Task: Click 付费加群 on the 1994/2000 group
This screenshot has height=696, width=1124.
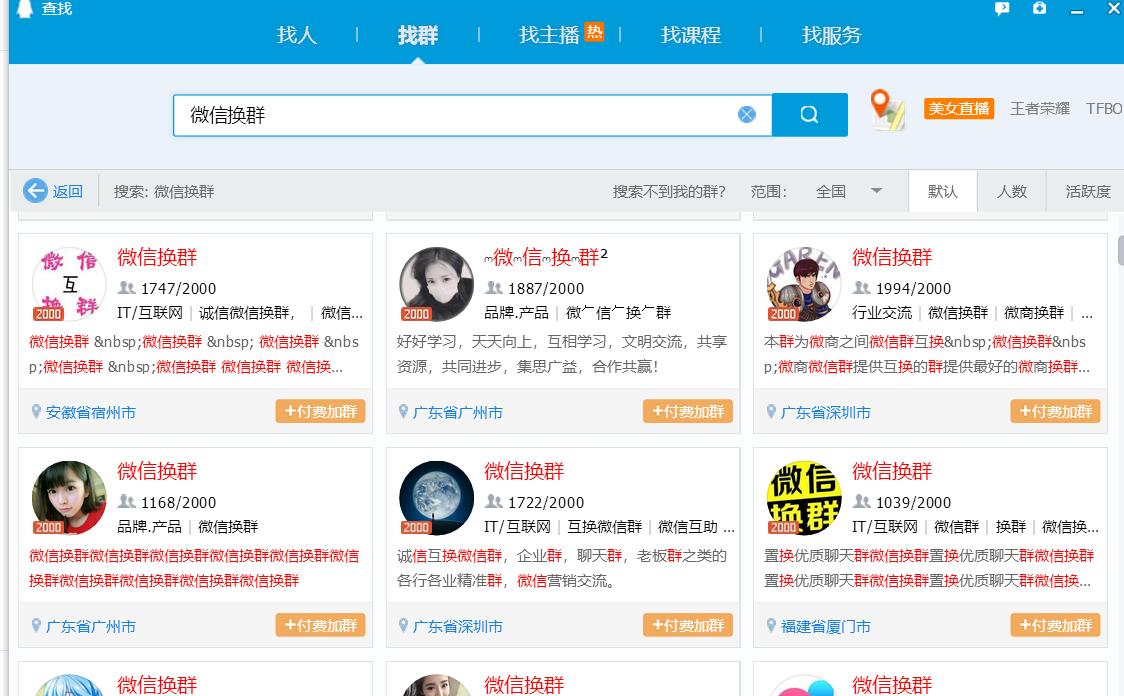Action: point(1055,411)
